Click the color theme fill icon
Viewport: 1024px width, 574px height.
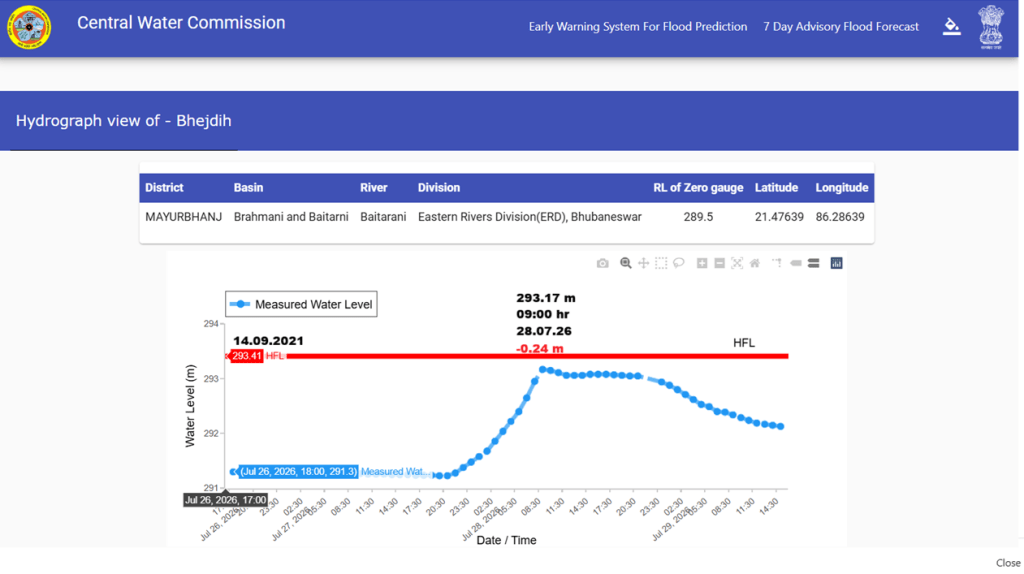(x=952, y=27)
